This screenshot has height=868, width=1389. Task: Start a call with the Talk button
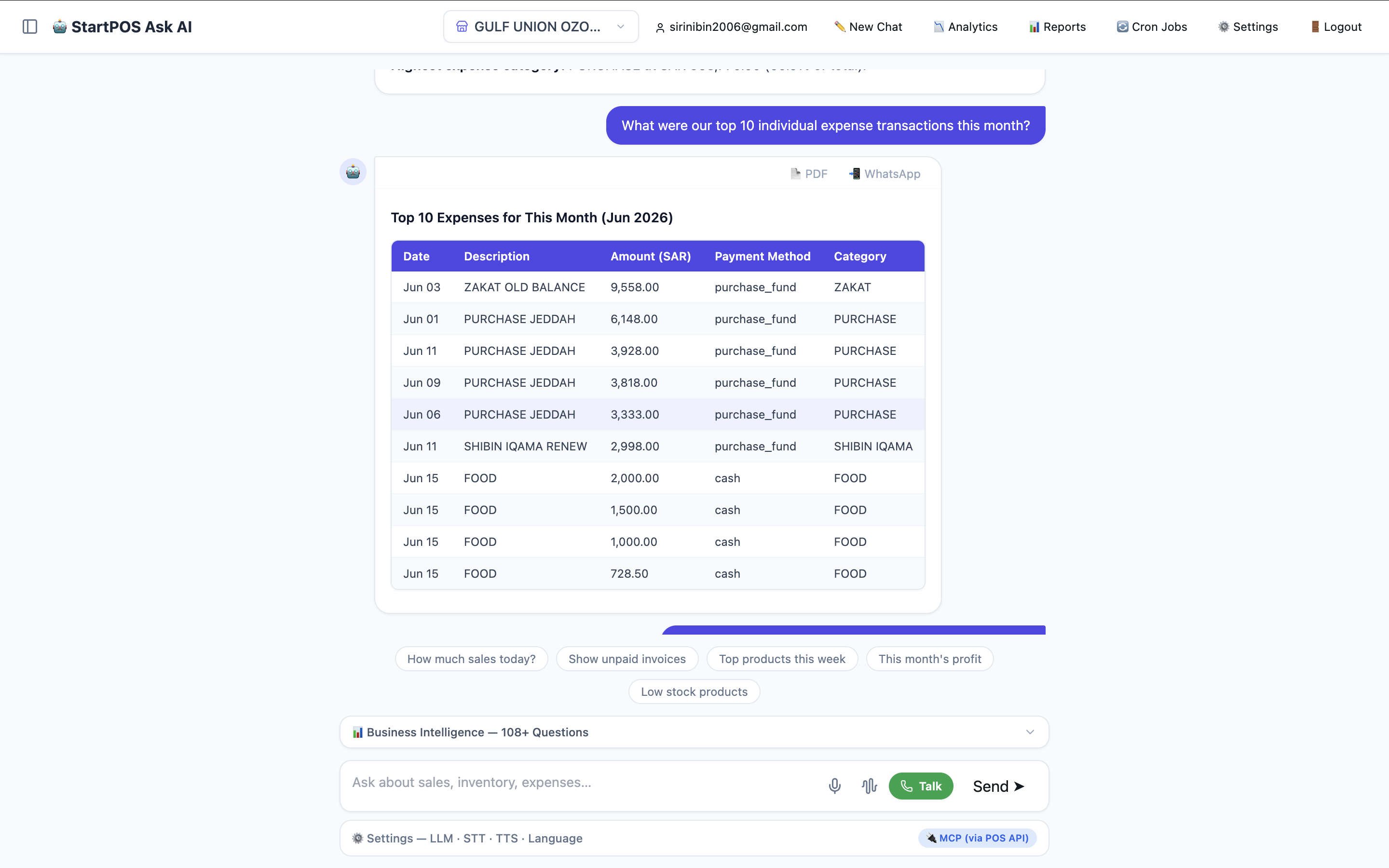tap(921, 786)
